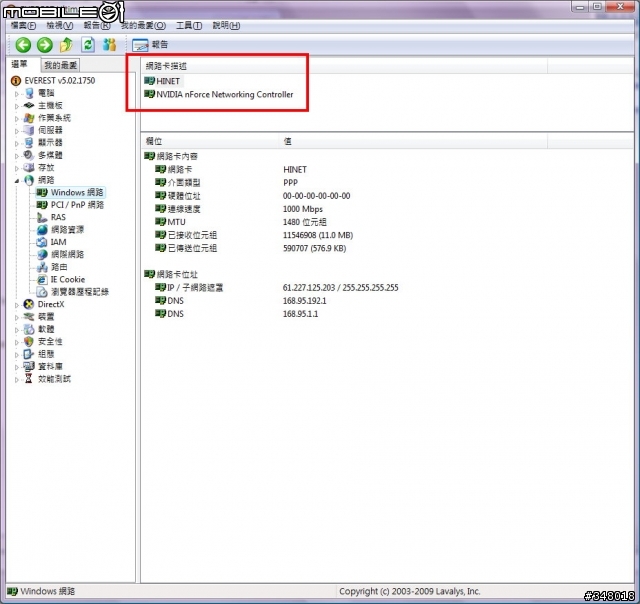
Task: Select 瀏覽器歷程記錄 tree item
Action: click(80, 292)
